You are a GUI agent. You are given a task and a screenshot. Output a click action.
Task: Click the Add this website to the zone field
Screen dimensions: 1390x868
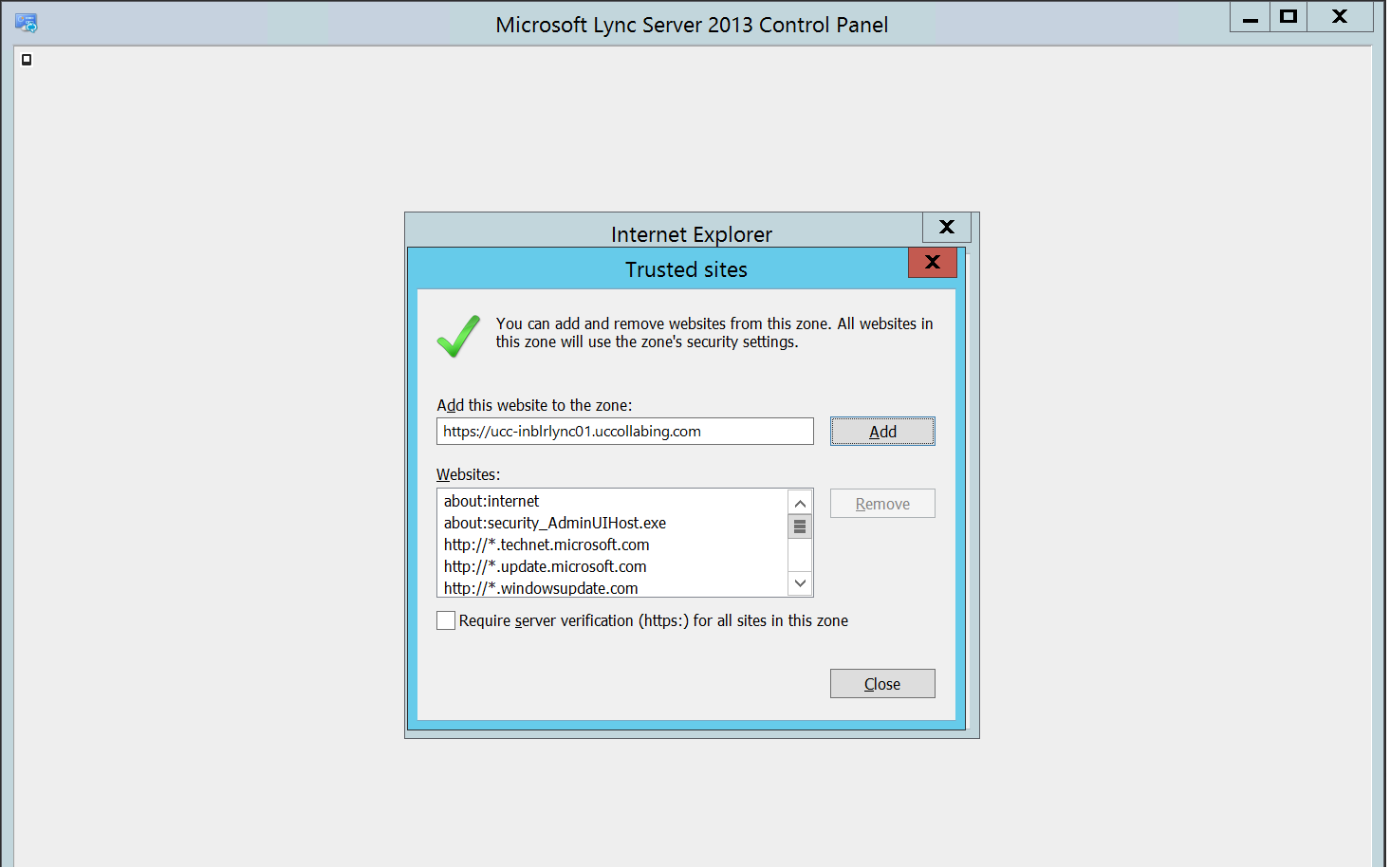tap(625, 432)
